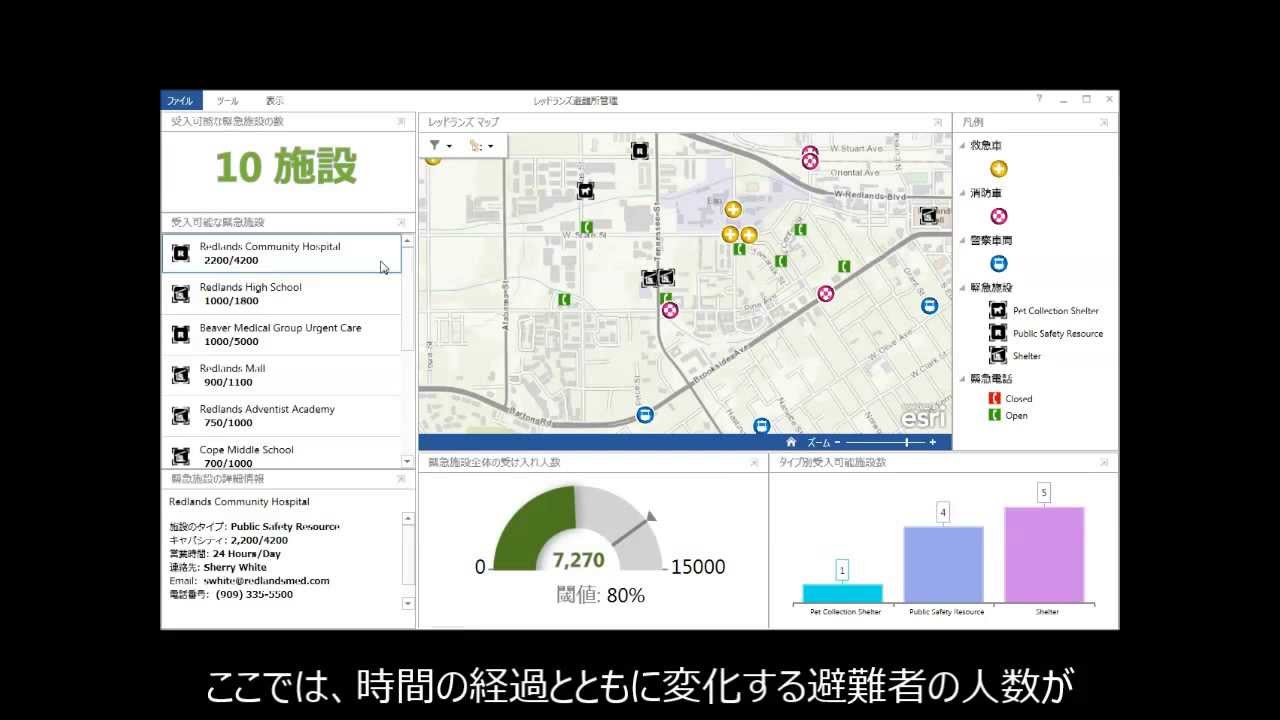The width and height of the screenshot is (1280, 720).
Task: Click Public Safety Resource legend icon
Action: [x=998, y=333]
